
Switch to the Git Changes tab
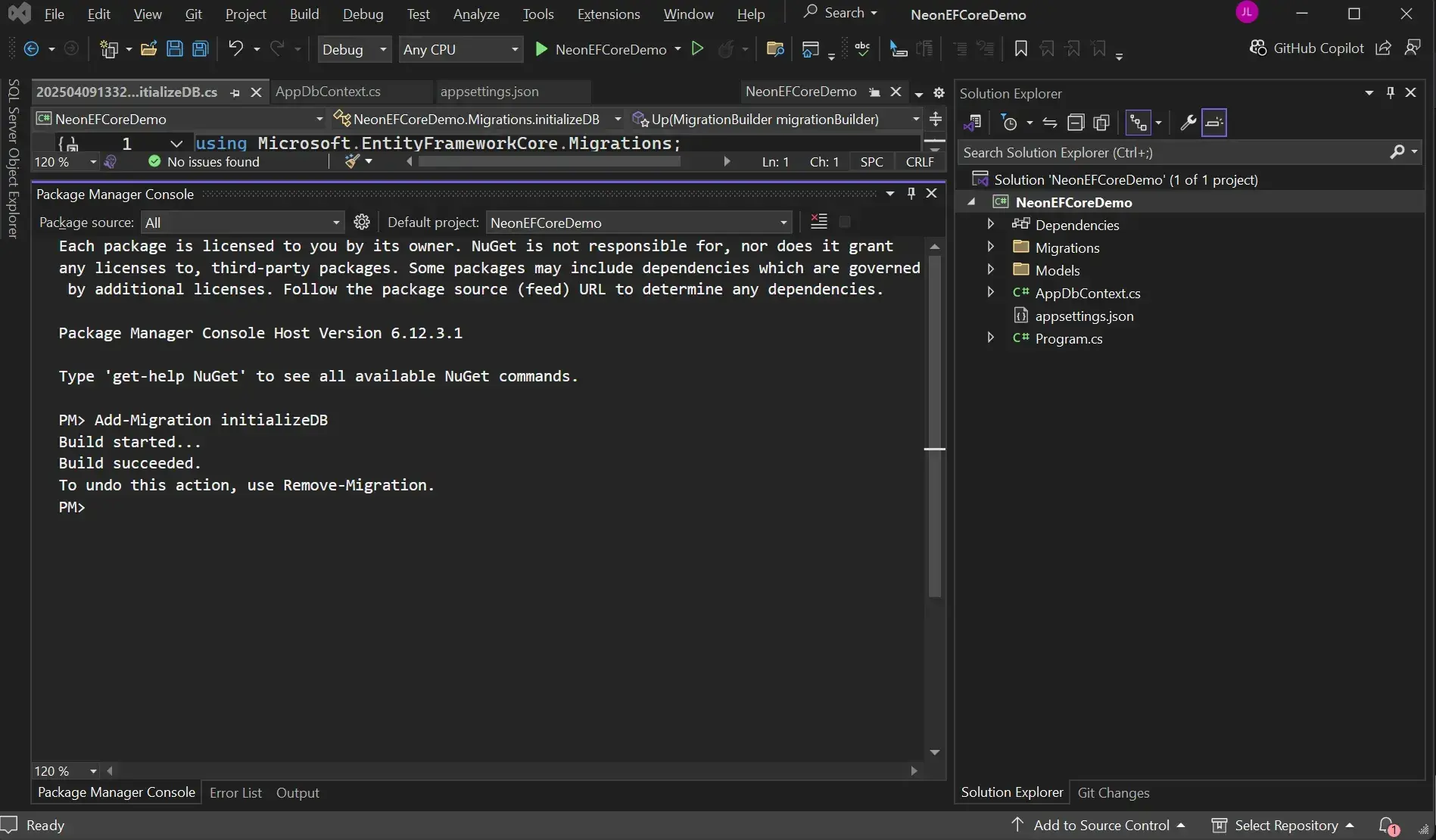(x=1114, y=792)
